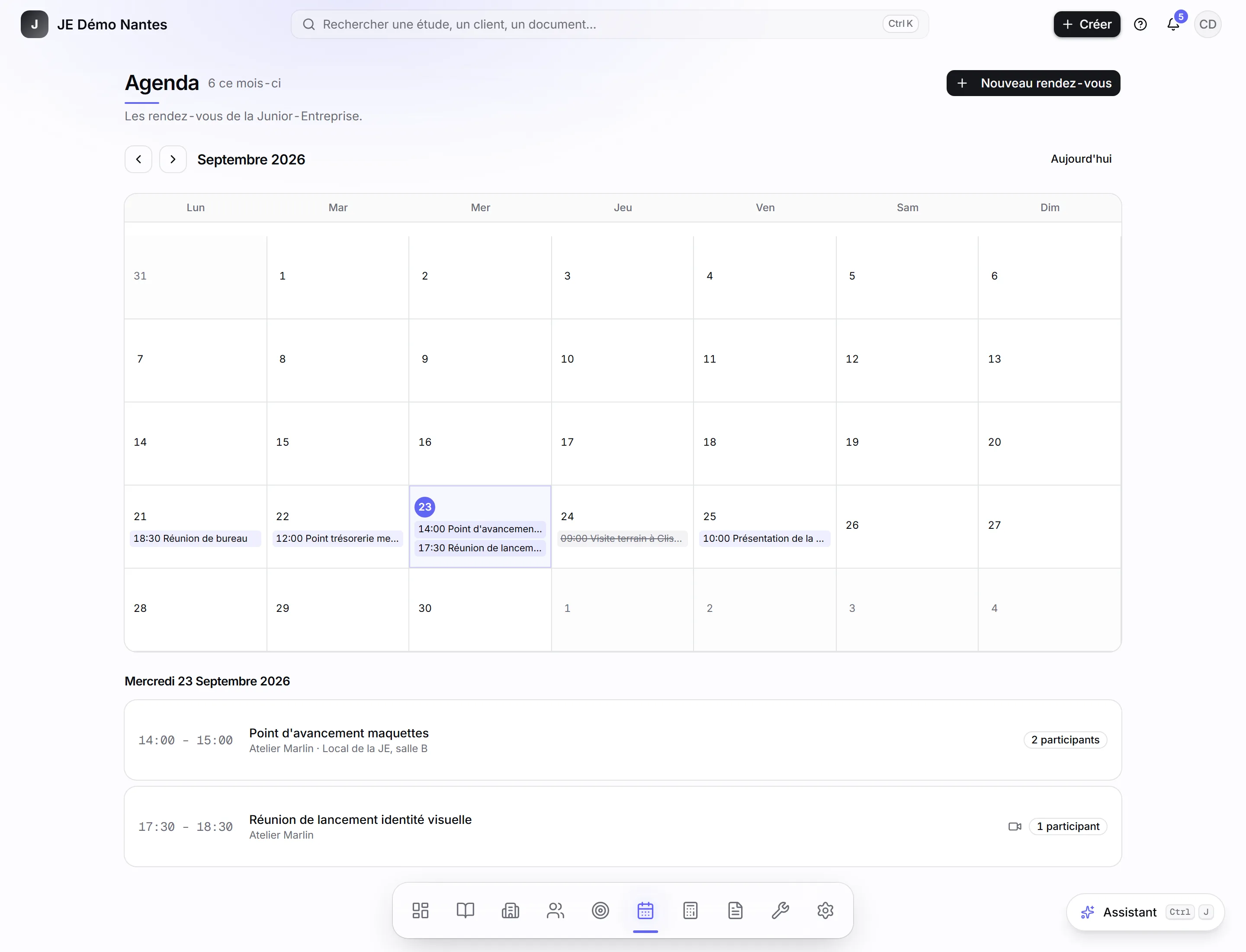Click the video camera icon on Réunion de lancement

click(1015, 826)
